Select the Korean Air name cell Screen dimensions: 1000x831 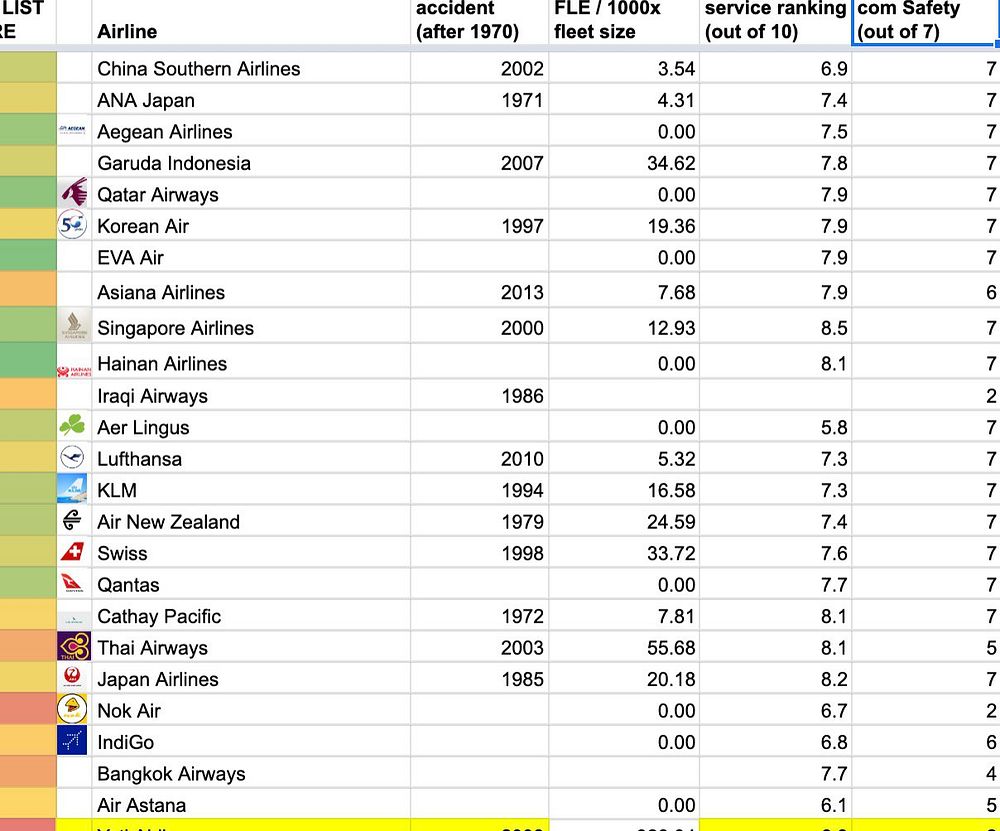(x=251, y=225)
